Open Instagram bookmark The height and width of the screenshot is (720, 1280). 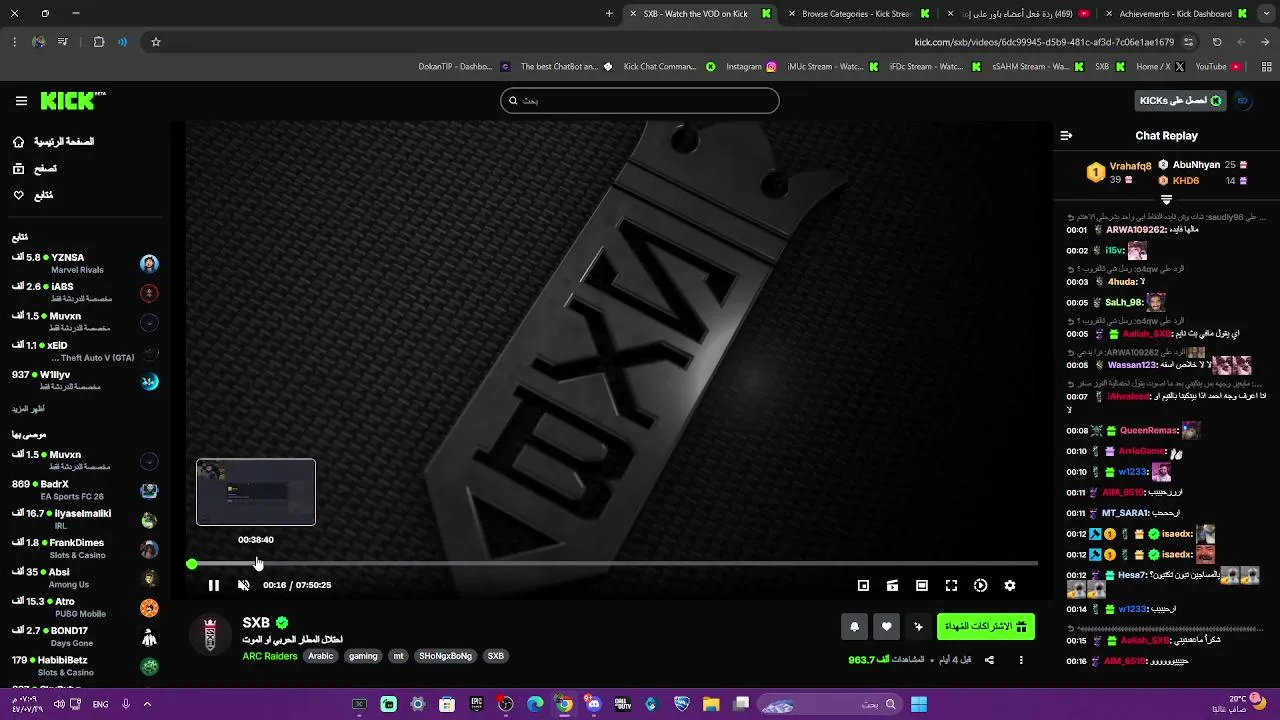tap(751, 67)
